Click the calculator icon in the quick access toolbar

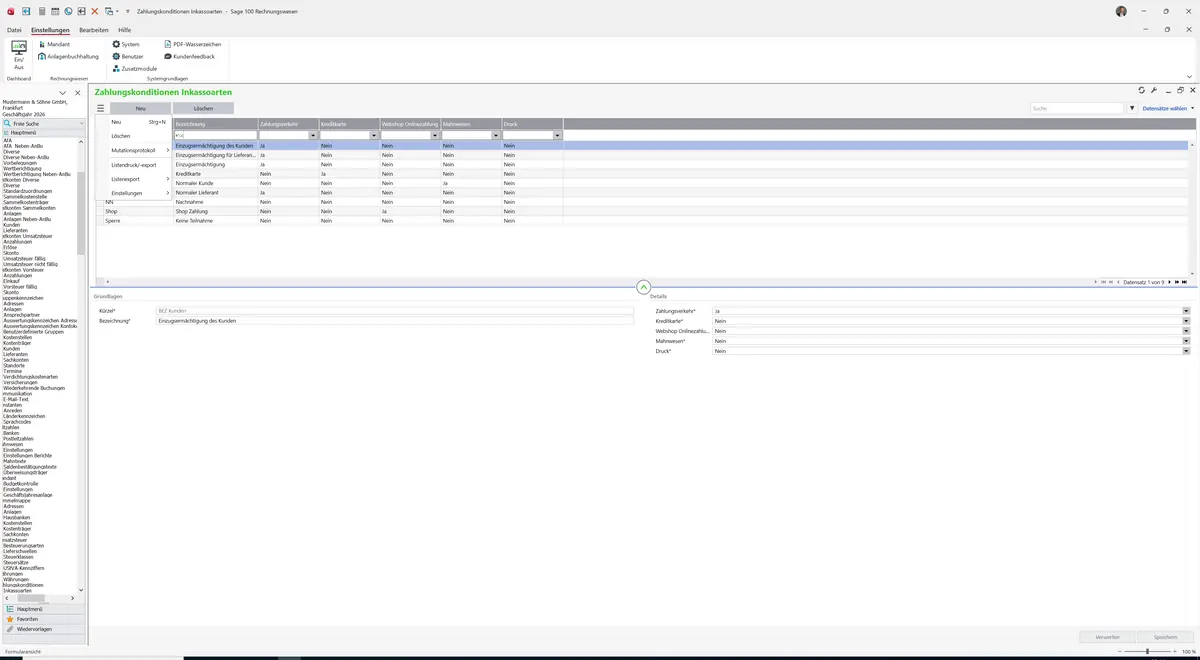[41, 11]
